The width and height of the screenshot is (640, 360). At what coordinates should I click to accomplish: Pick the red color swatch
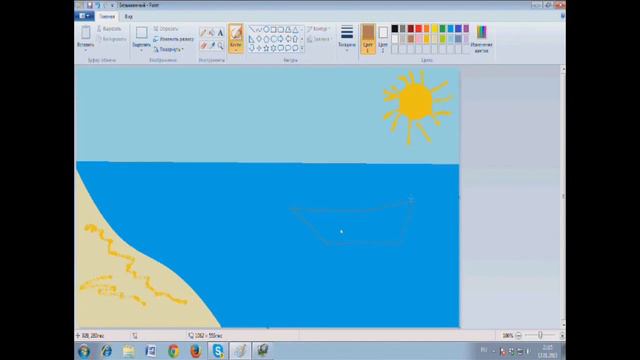[x=418, y=29]
